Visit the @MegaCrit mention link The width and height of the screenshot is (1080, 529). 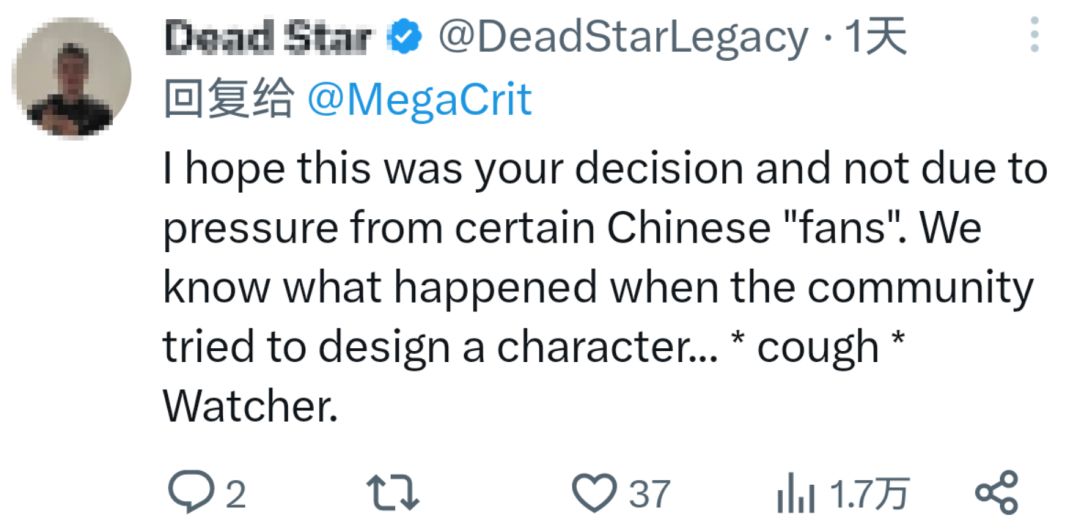pyautogui.click(x=419, y=99)
